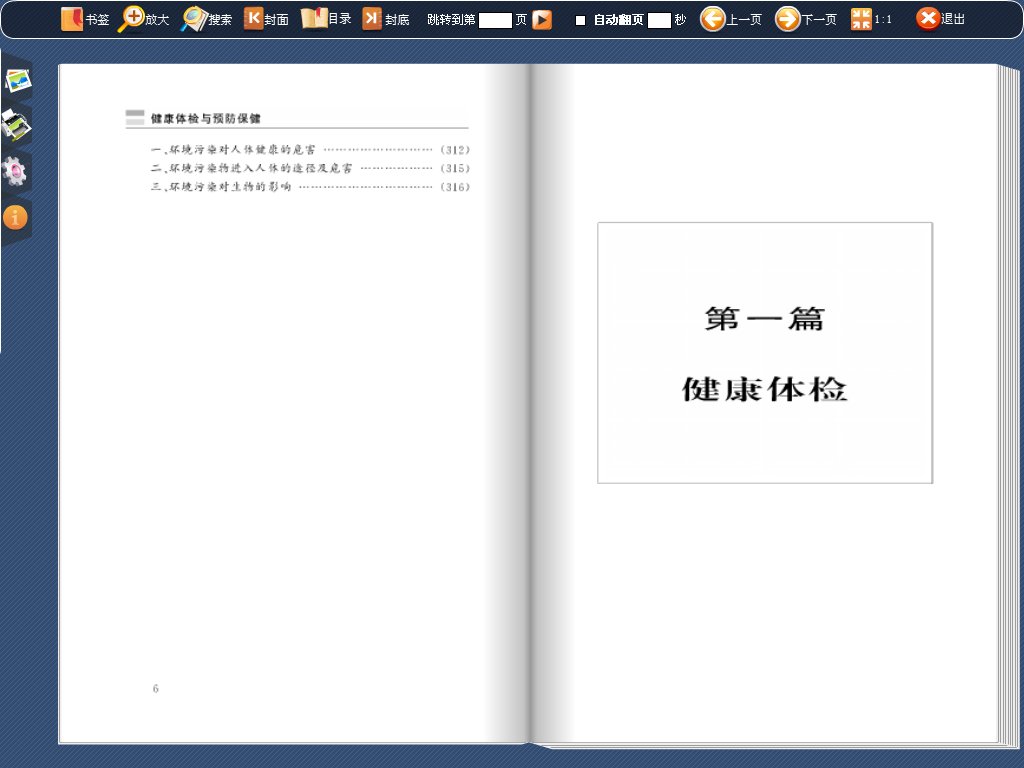Click the page number (316)
1024x768 pixels.
pyautogui.click(x=455, y=187)
